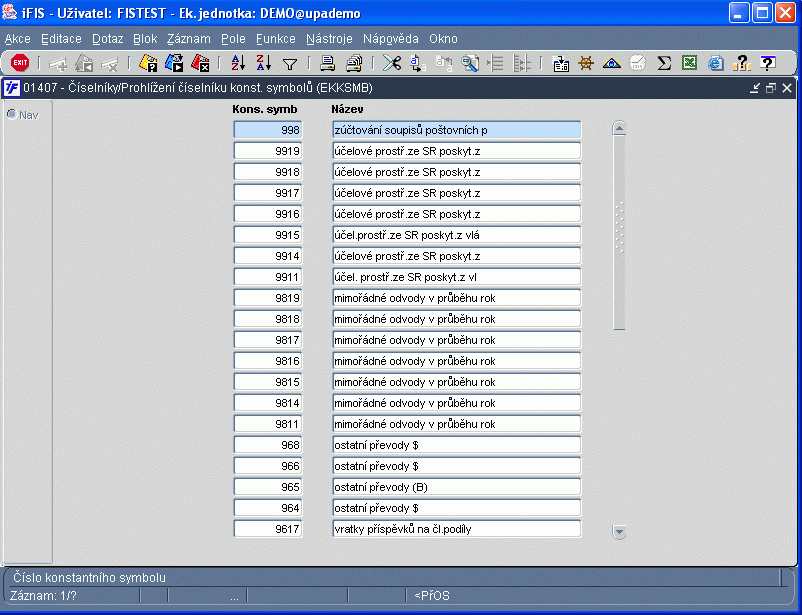Open the Okno menu

point(443,39)
